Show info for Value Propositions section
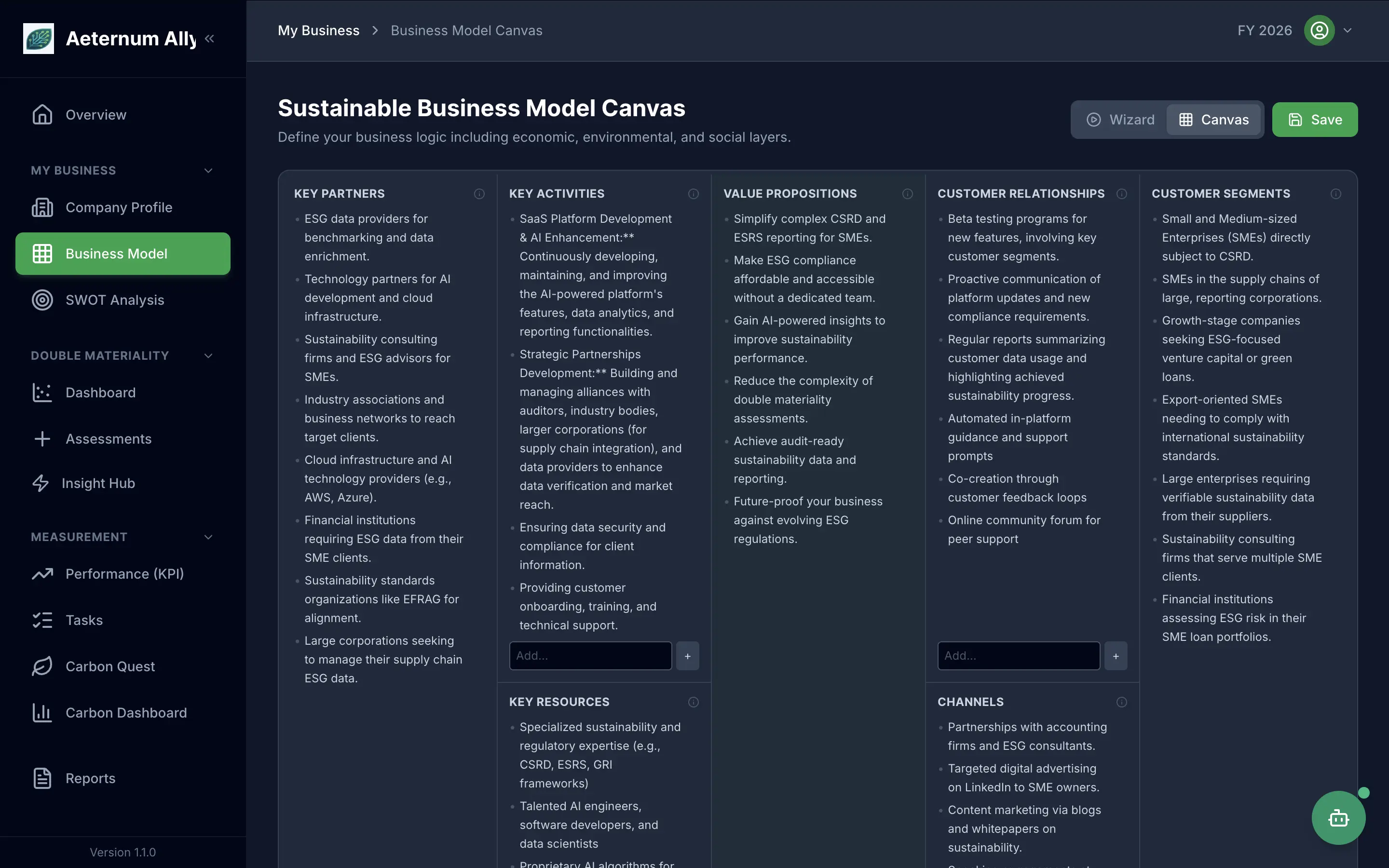 click(x=908, y=194)
